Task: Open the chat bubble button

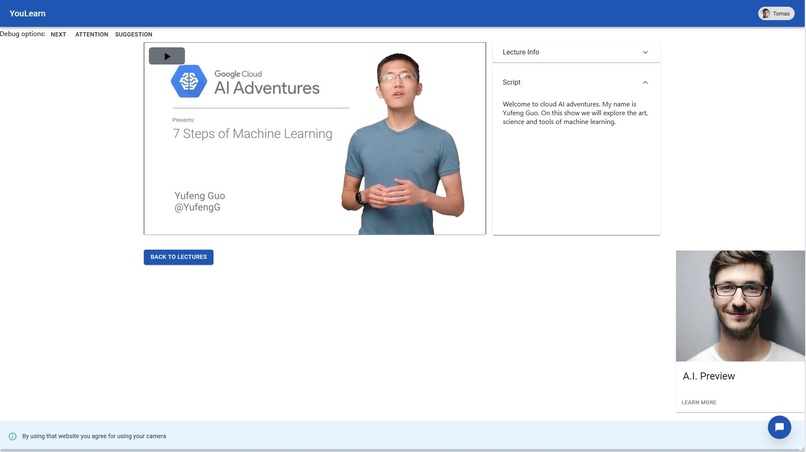Action: coord(779,427)
